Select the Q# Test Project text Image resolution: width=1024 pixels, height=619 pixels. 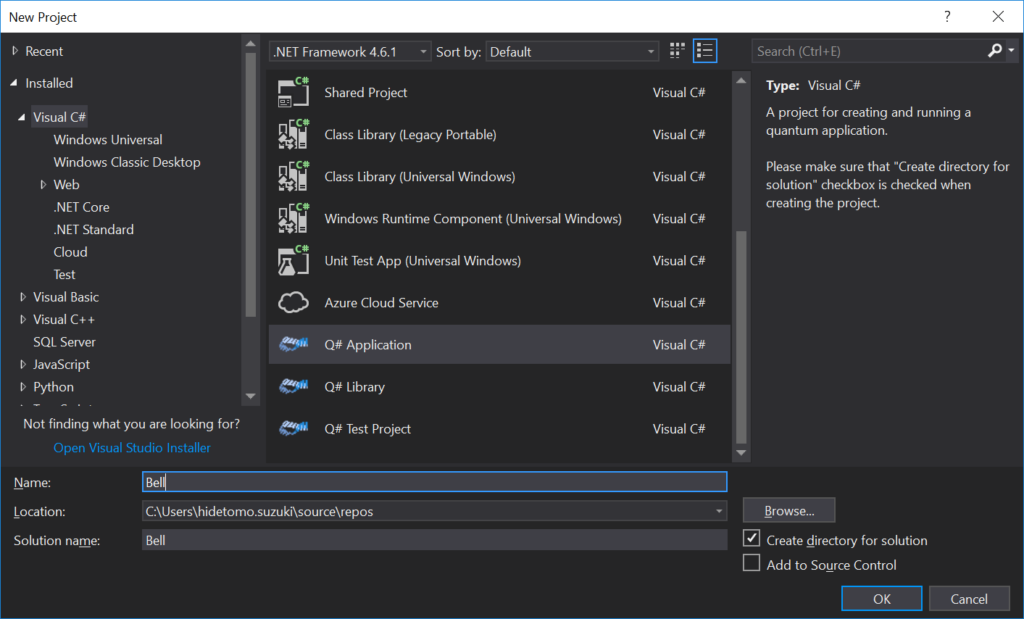pyautogui.click(x=368, y=428)
